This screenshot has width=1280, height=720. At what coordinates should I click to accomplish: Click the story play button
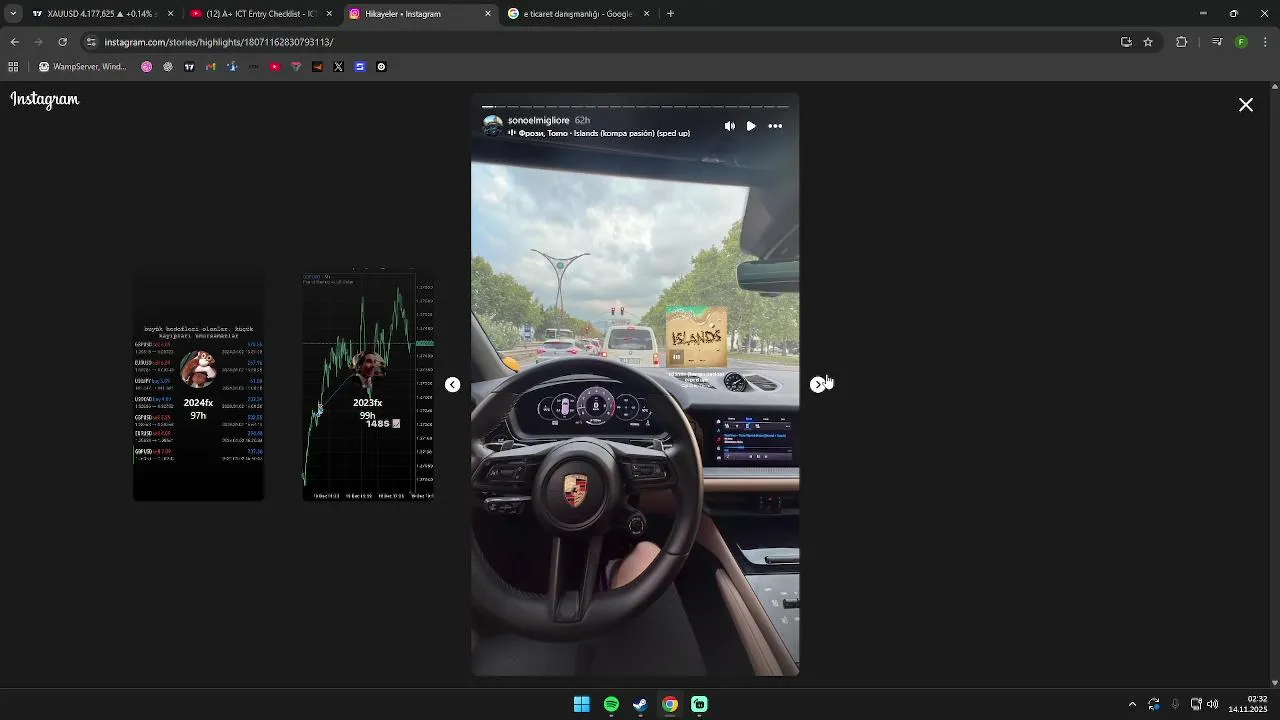pos(751,126)
